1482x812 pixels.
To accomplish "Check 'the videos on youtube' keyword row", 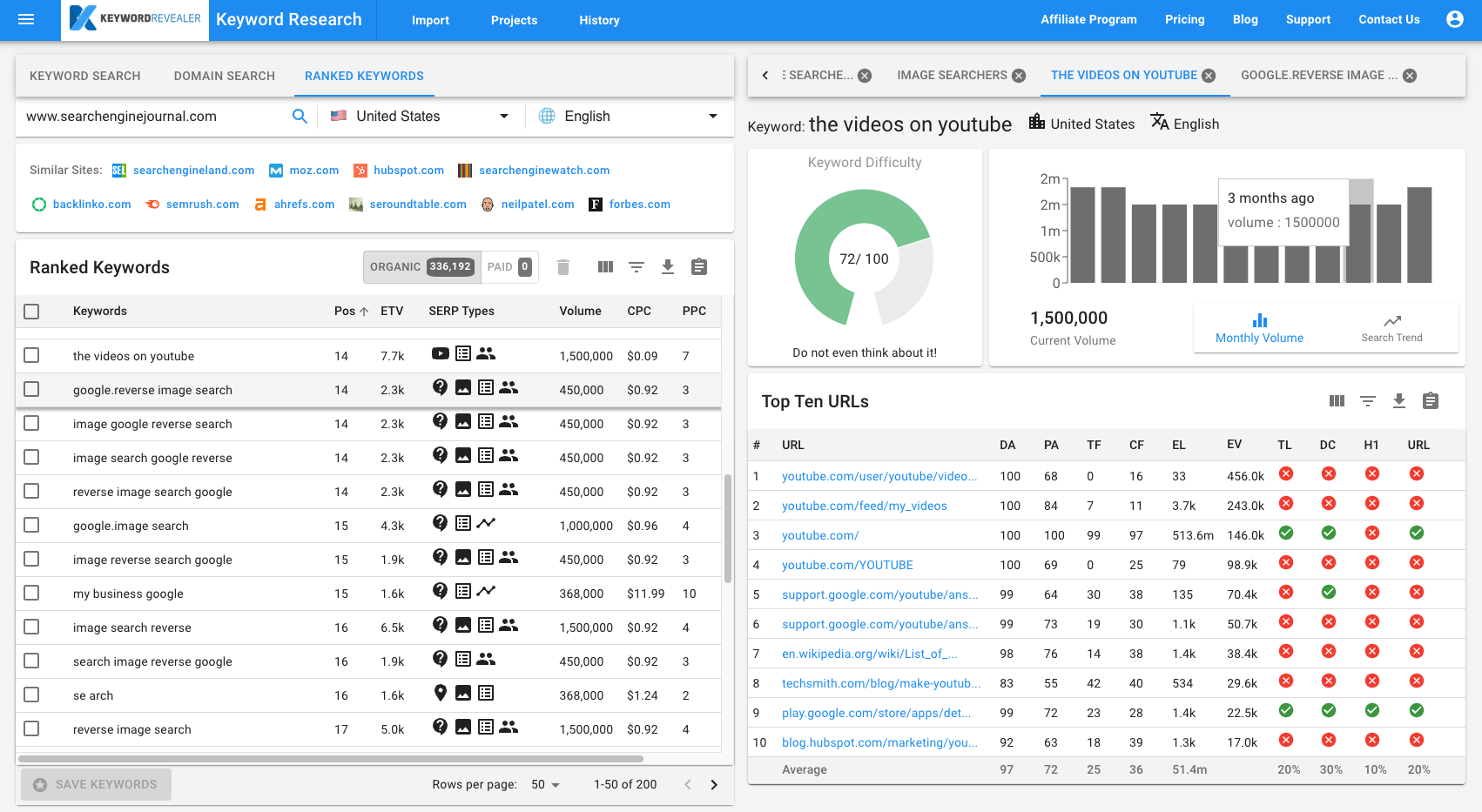I will click(x=31, y=355).
